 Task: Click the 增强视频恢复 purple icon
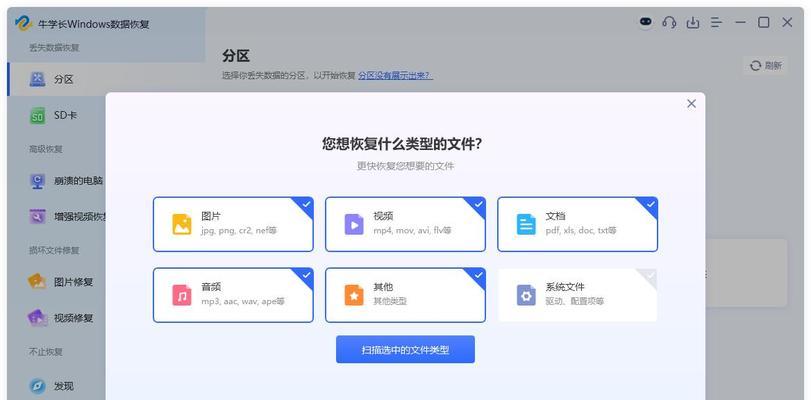[37, 216]
